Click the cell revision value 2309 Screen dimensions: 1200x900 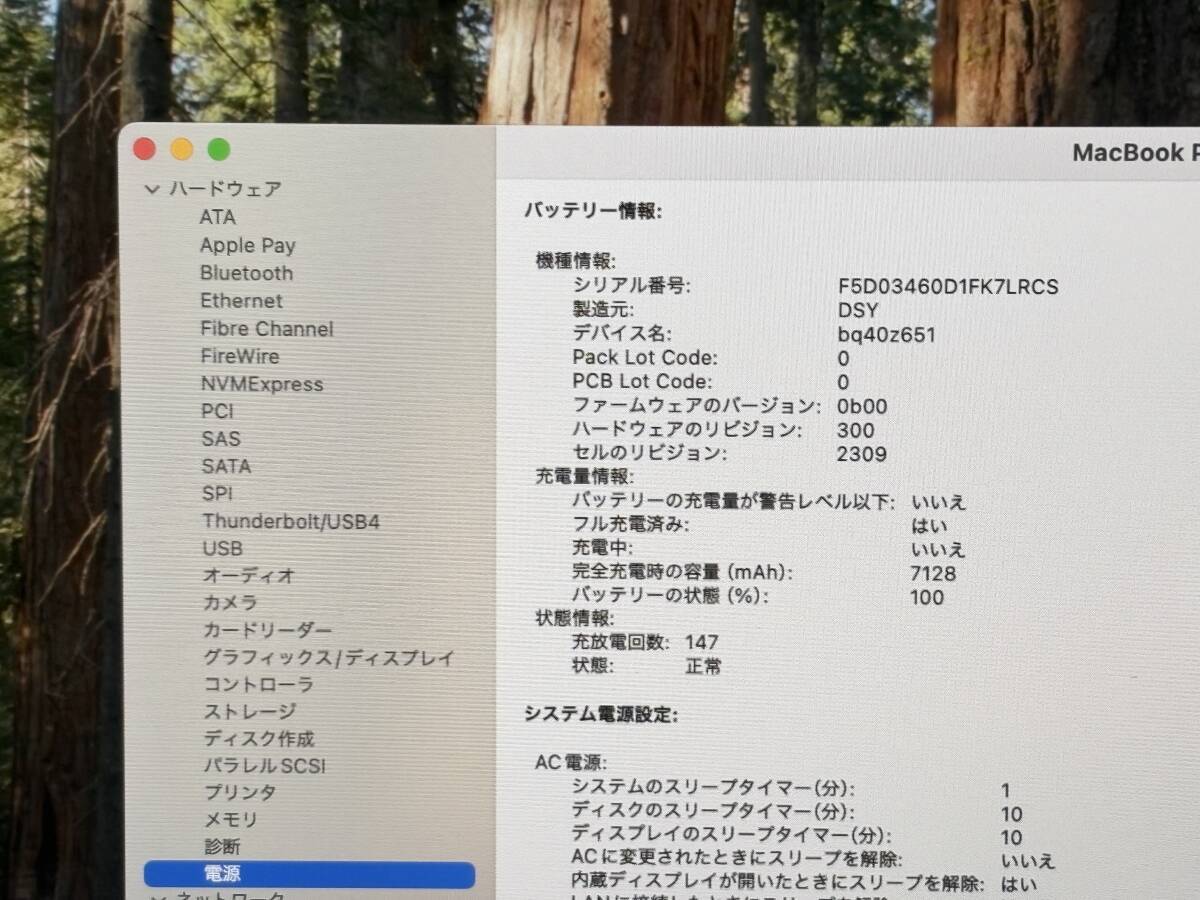click(862, 455)
